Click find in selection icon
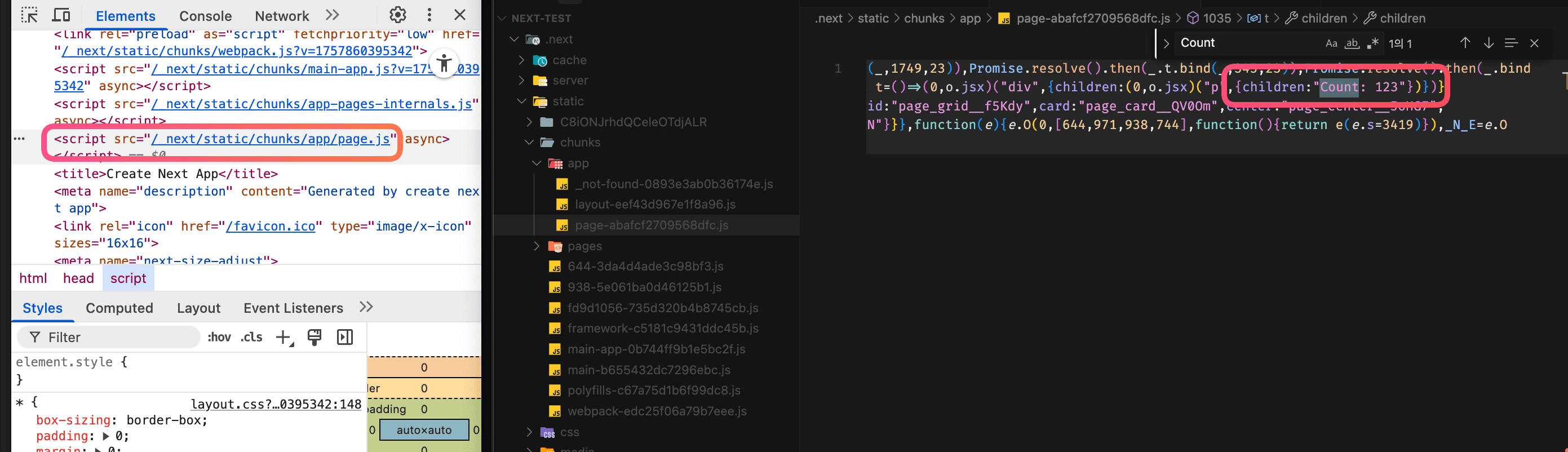The width and height of the screenshot is (1568, 452). tap(1511, 43)
